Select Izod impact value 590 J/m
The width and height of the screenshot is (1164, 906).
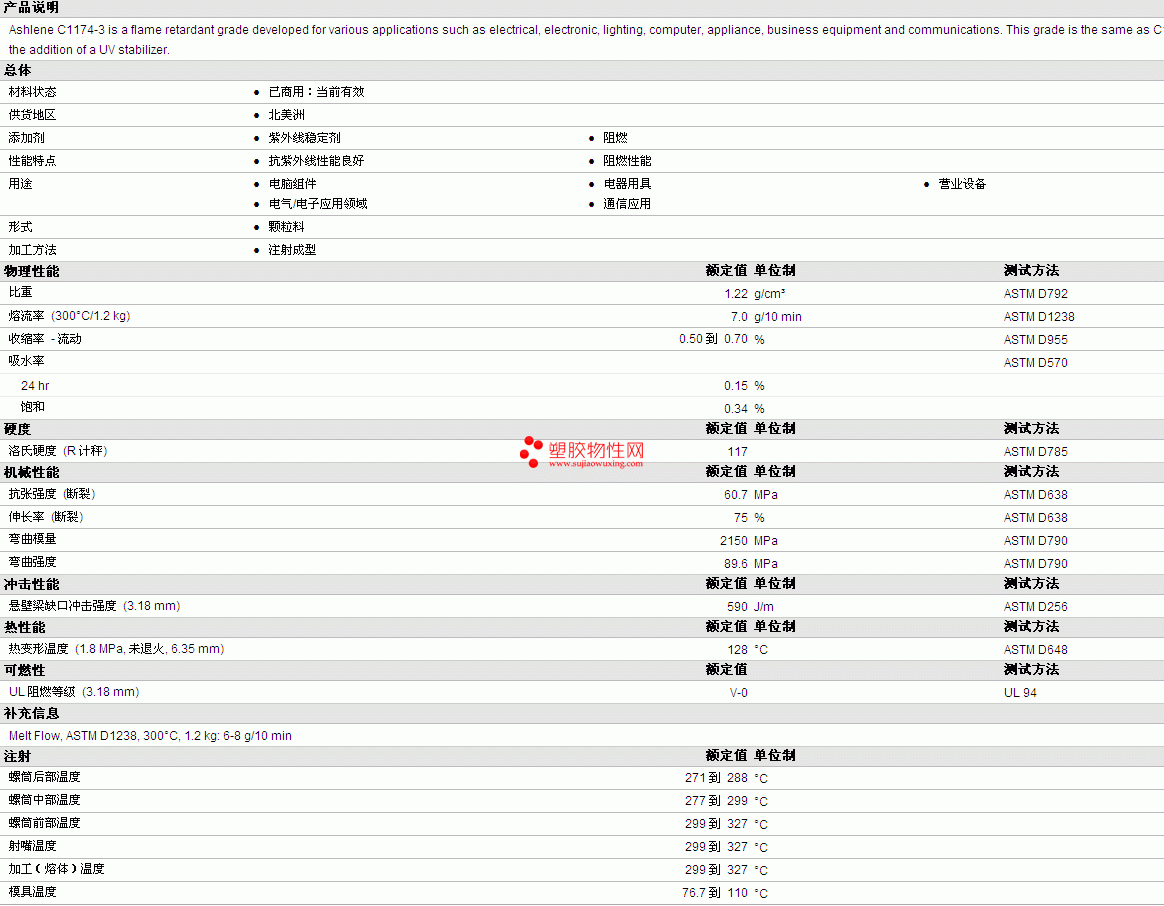click(x=750, y=607)
